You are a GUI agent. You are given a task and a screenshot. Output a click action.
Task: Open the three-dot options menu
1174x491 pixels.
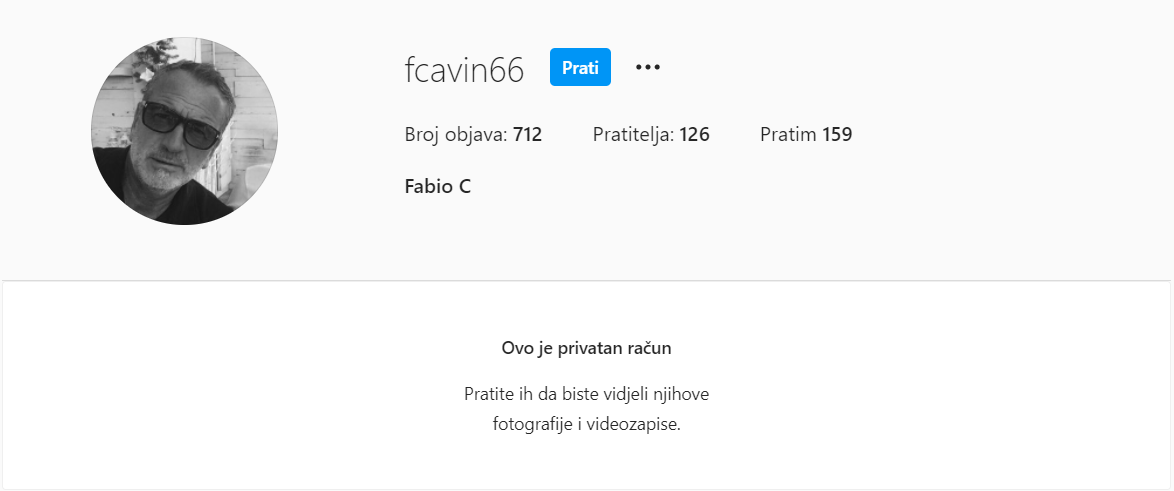[x=648, y=67]
